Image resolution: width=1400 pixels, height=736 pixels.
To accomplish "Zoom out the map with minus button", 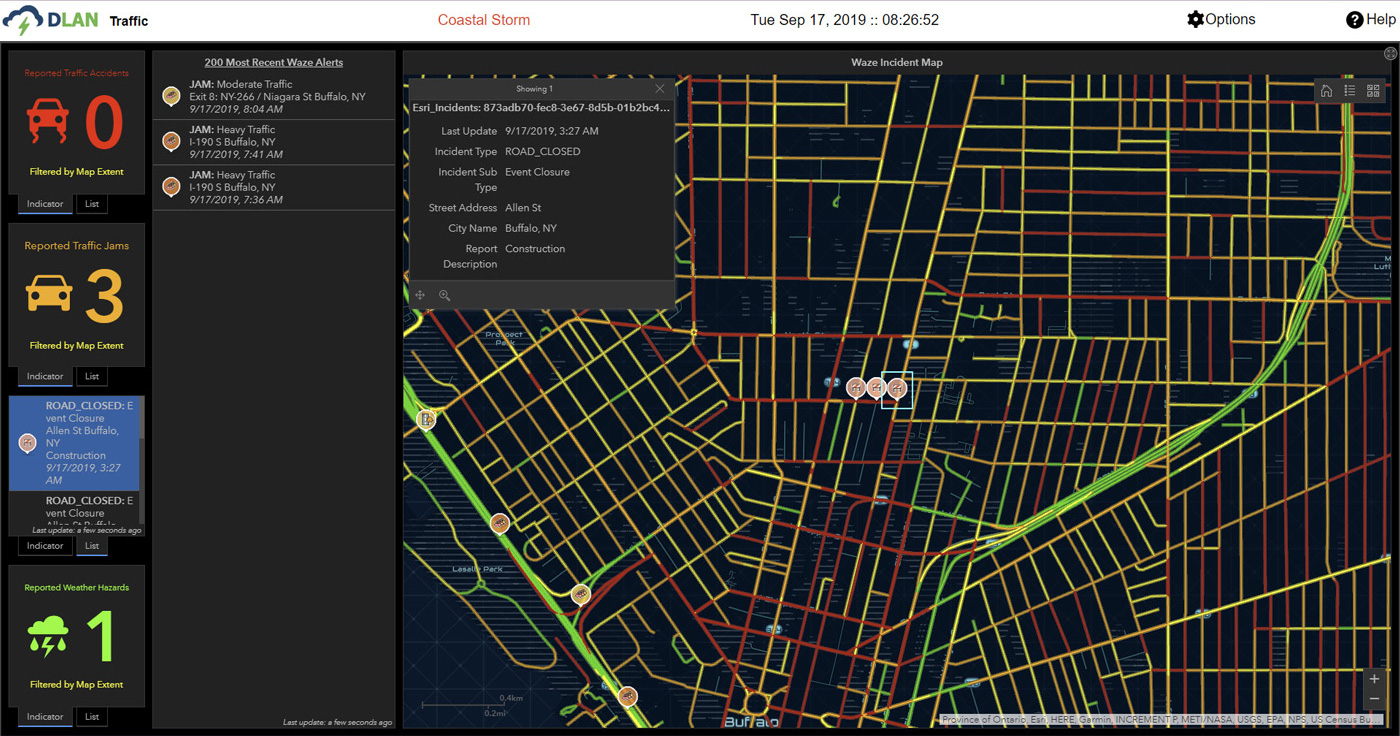I will click(1375, 699).
